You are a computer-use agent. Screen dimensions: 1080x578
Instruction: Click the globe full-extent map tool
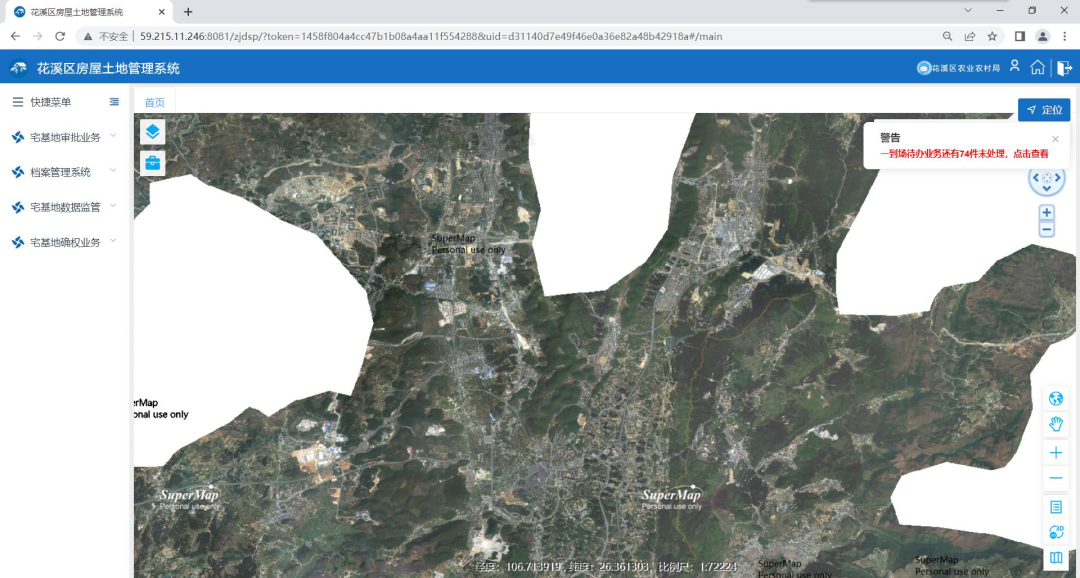(x=1055, y=398)
